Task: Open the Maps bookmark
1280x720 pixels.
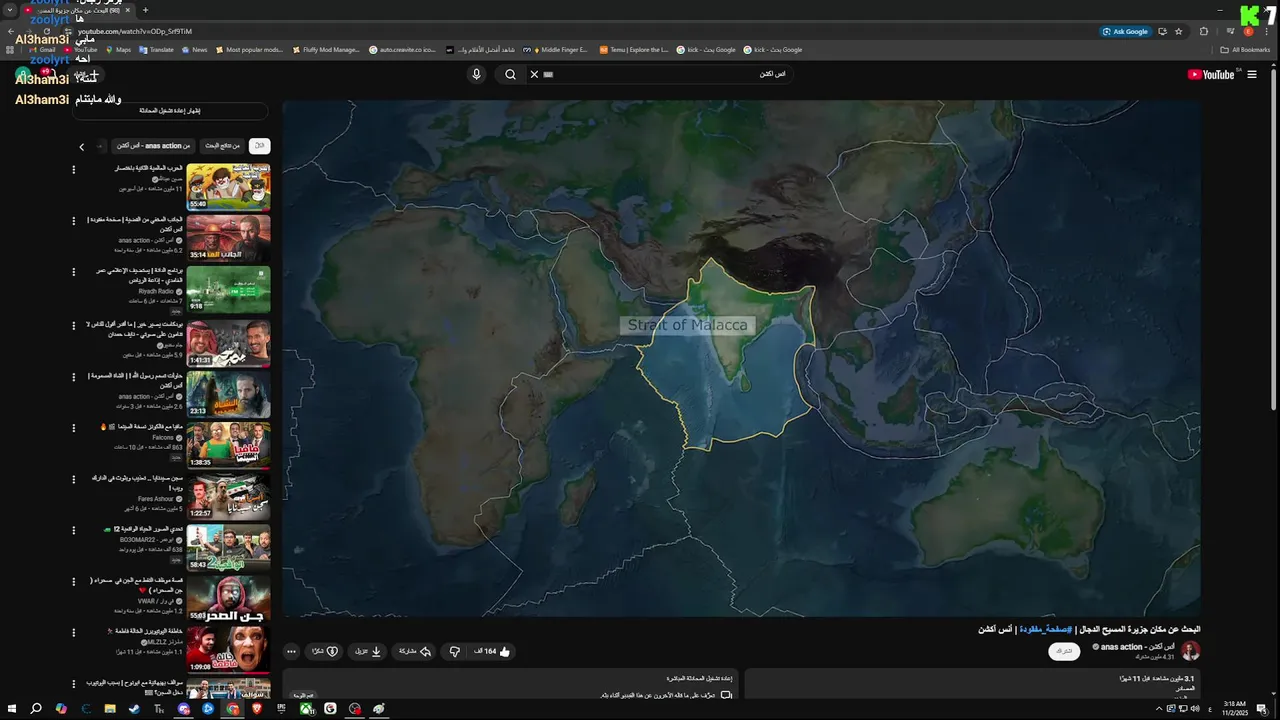Action: click(118, 49)
